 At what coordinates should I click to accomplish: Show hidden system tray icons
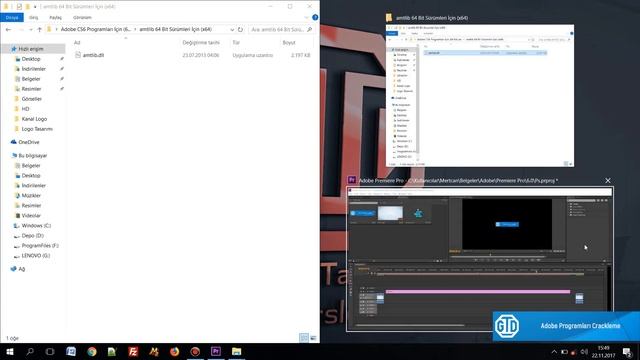[554, 352]
